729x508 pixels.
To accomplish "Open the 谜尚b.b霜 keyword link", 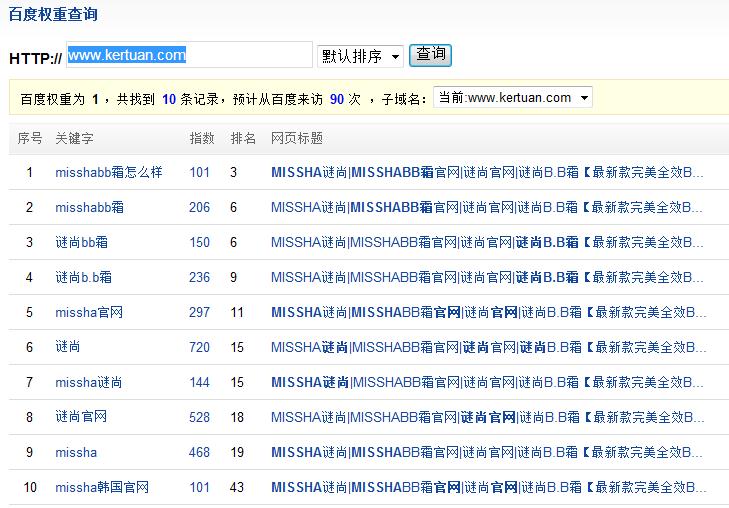I will (x=84, y=277).
